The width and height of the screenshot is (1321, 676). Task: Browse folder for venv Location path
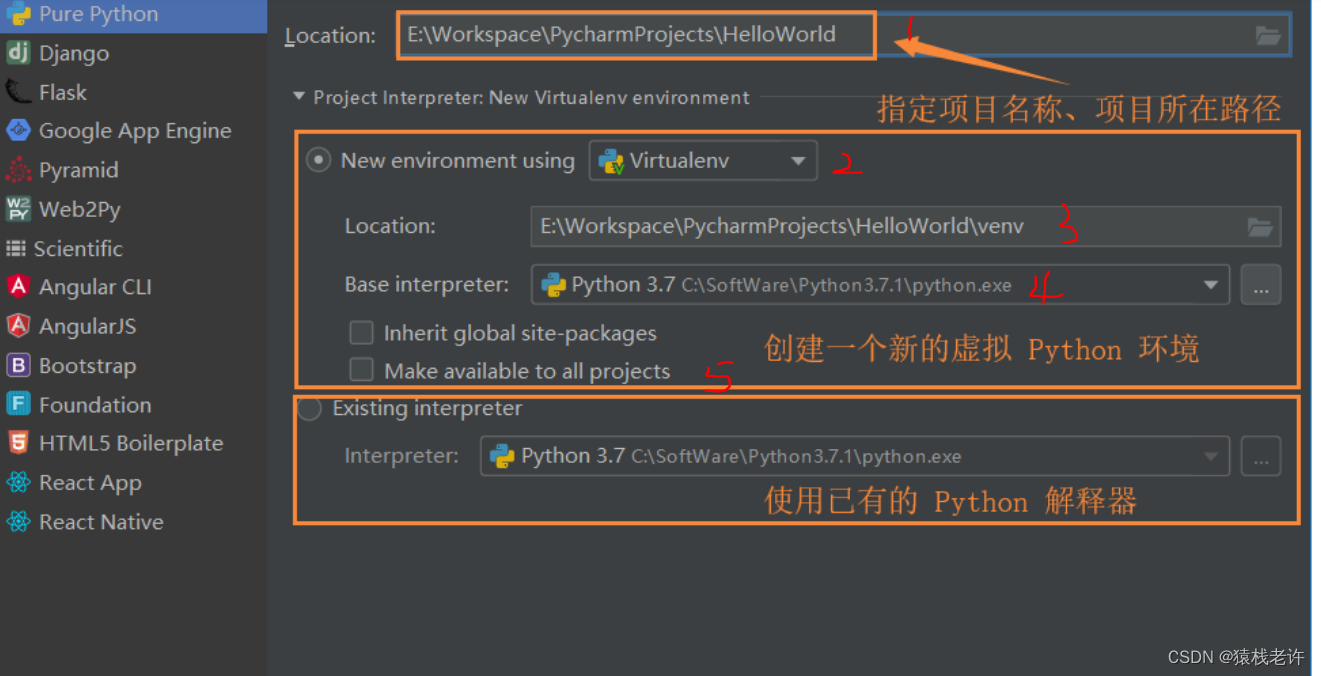click(1260, 227)
